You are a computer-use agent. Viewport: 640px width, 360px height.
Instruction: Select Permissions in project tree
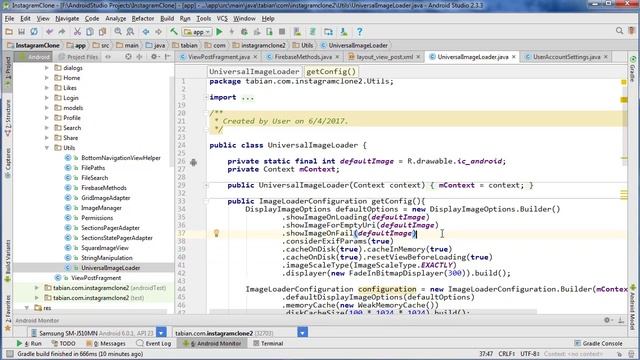[97, 218]
